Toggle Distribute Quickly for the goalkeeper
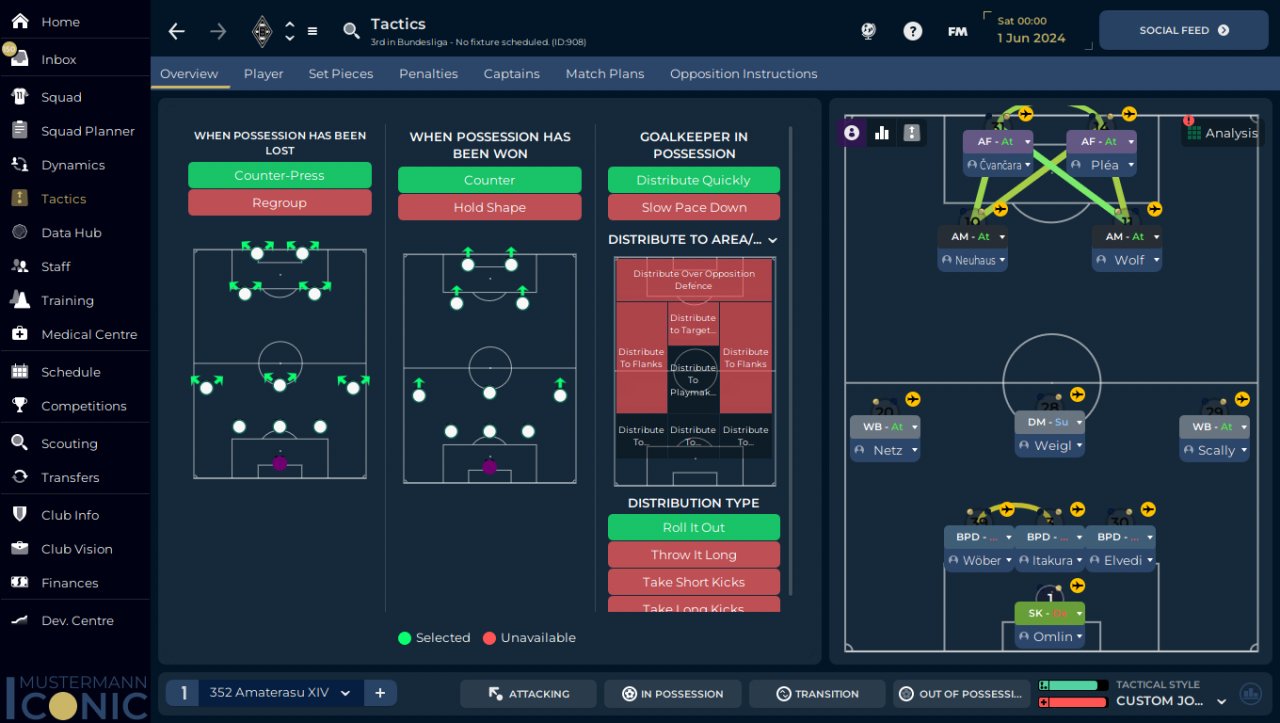 coord(694,181)
